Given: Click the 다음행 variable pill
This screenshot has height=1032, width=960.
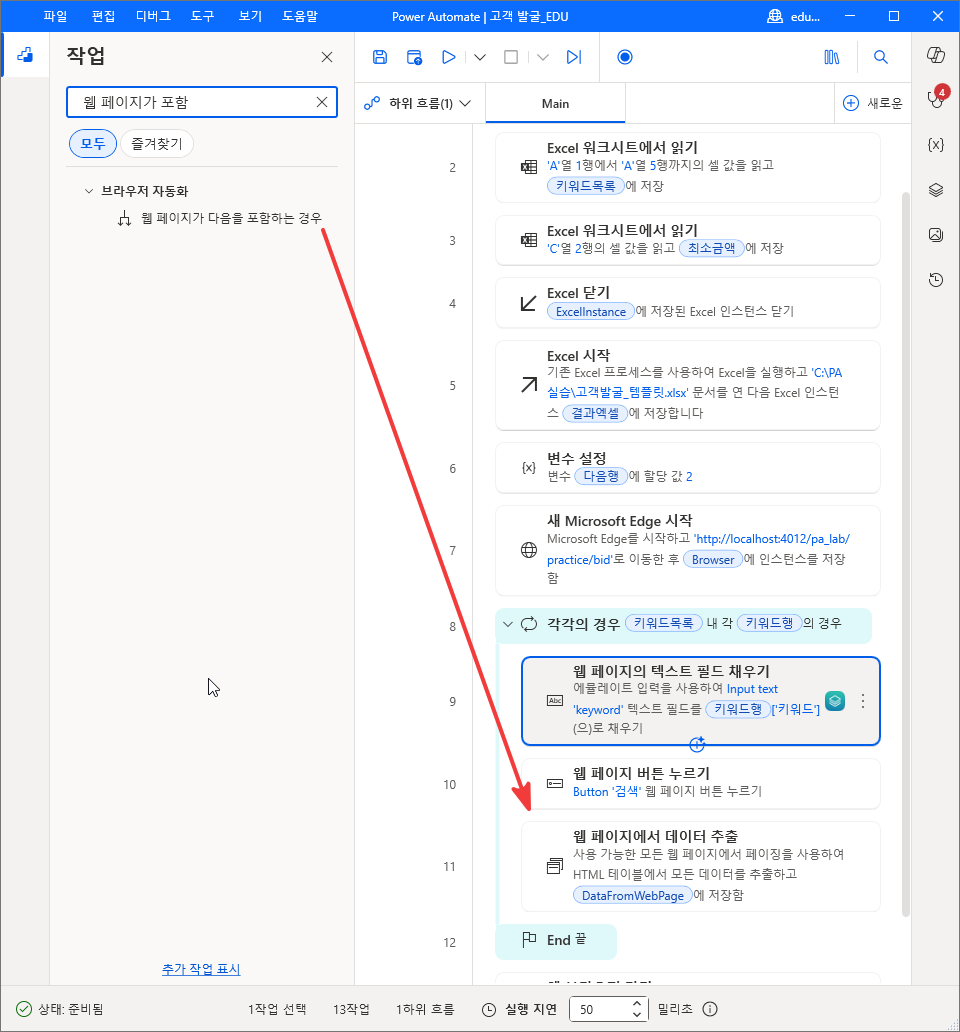Looking at the screenshot, I should (601, 476).
